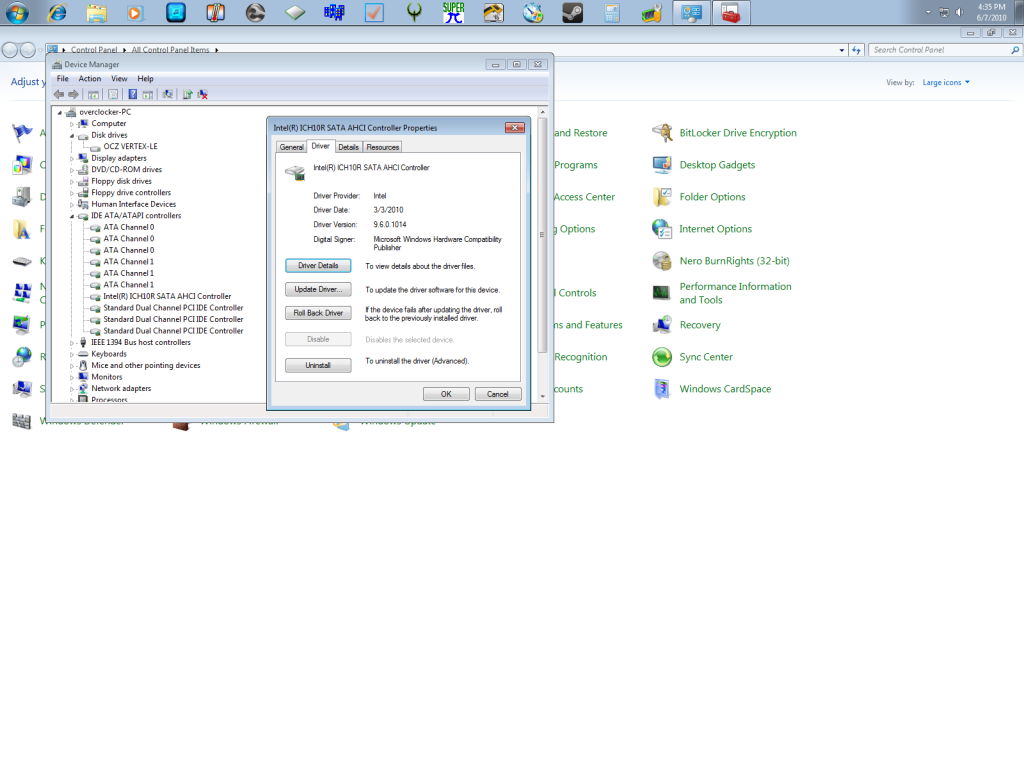
Task: Select the Keyboards tree item
Action: [x=109, y=354]
